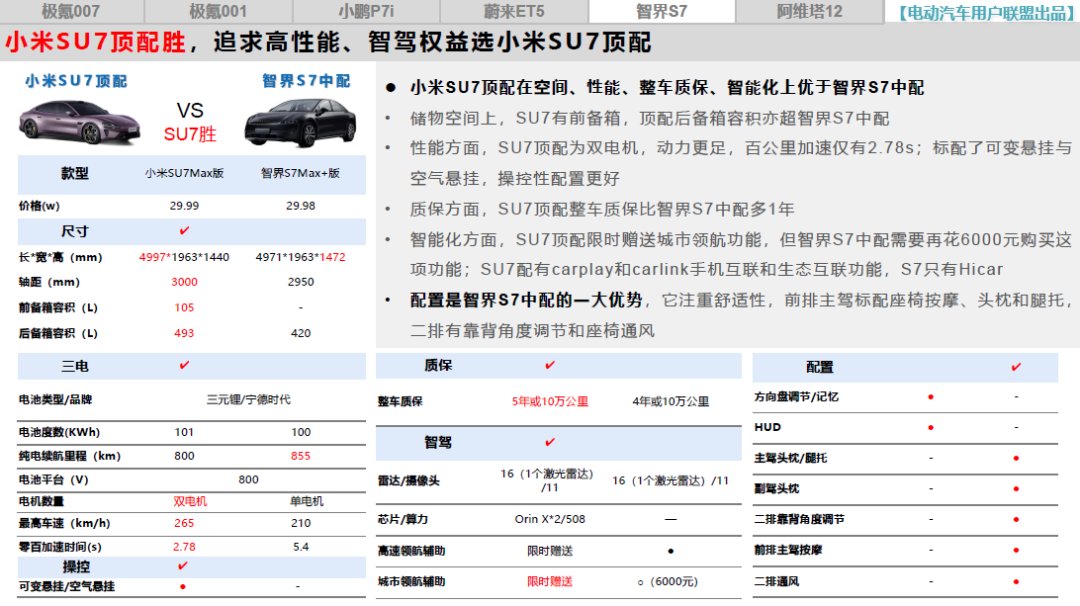Click the 纯电续航里程 (km) row label
This screenshot has height=606, width=1080.
pyautogui.click(x=70, y=456)
